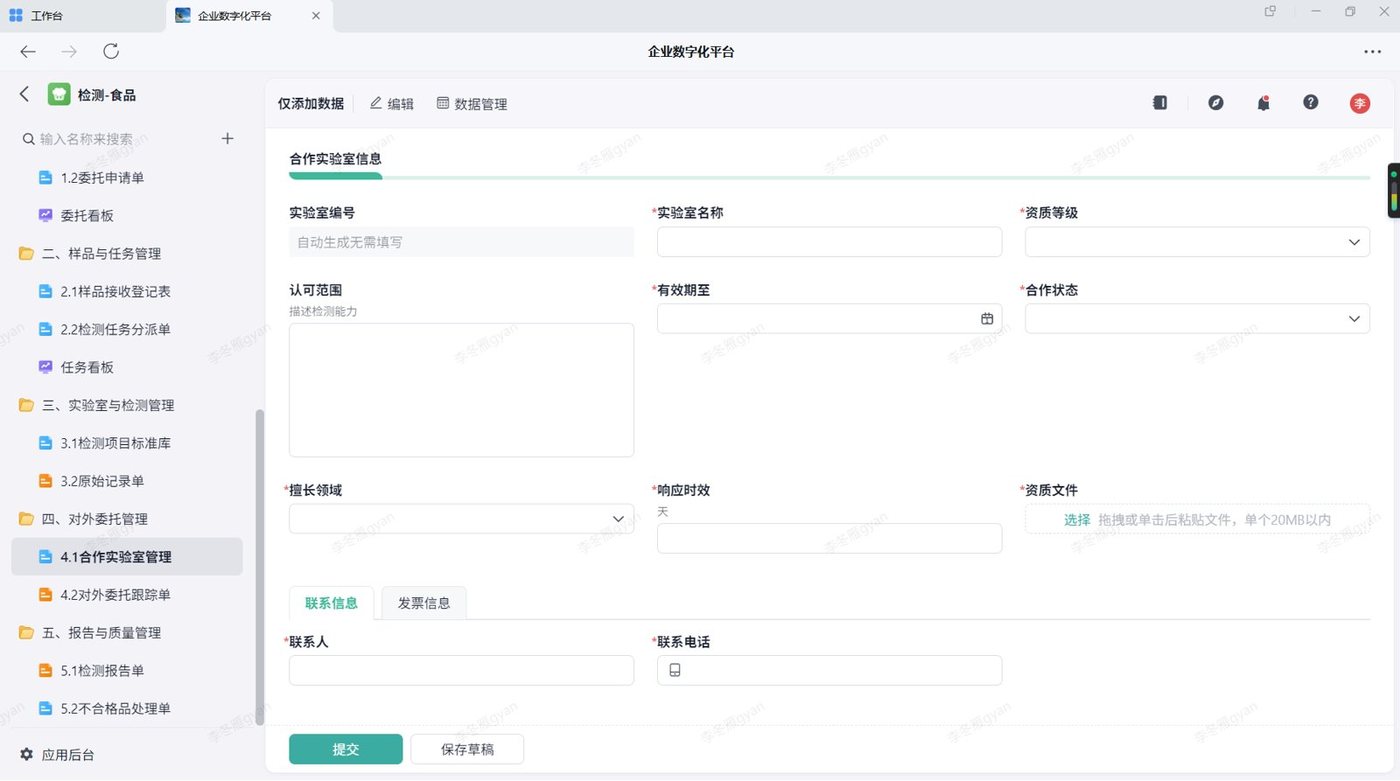1400x781 pixels.
Task: Switch to the 发票信息 tab
Action: click(x=424, y=603)
